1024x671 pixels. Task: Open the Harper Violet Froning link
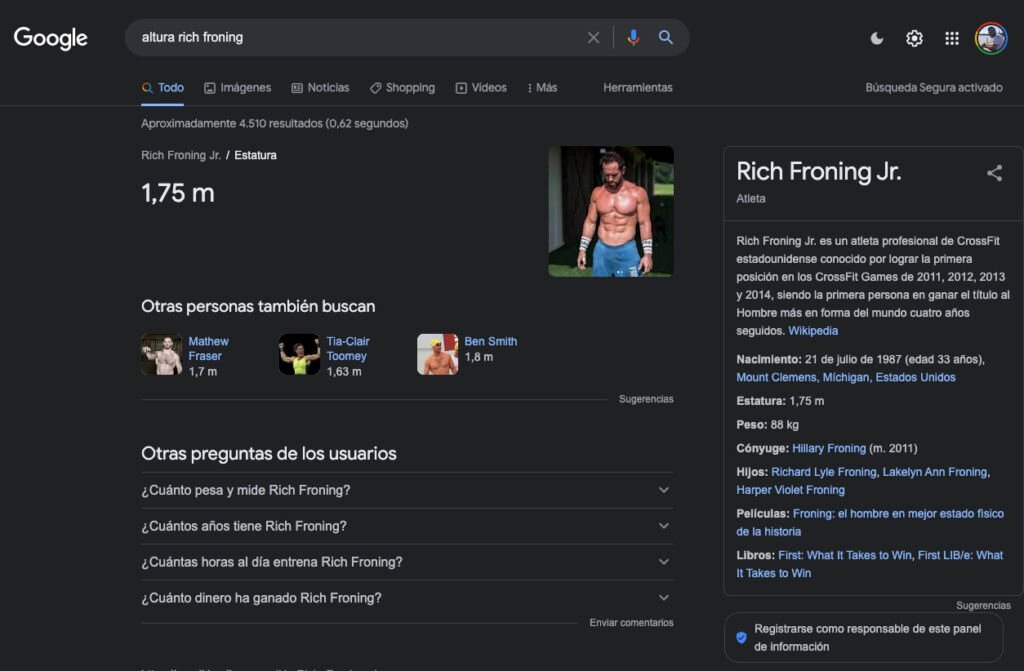coord(790,489)
